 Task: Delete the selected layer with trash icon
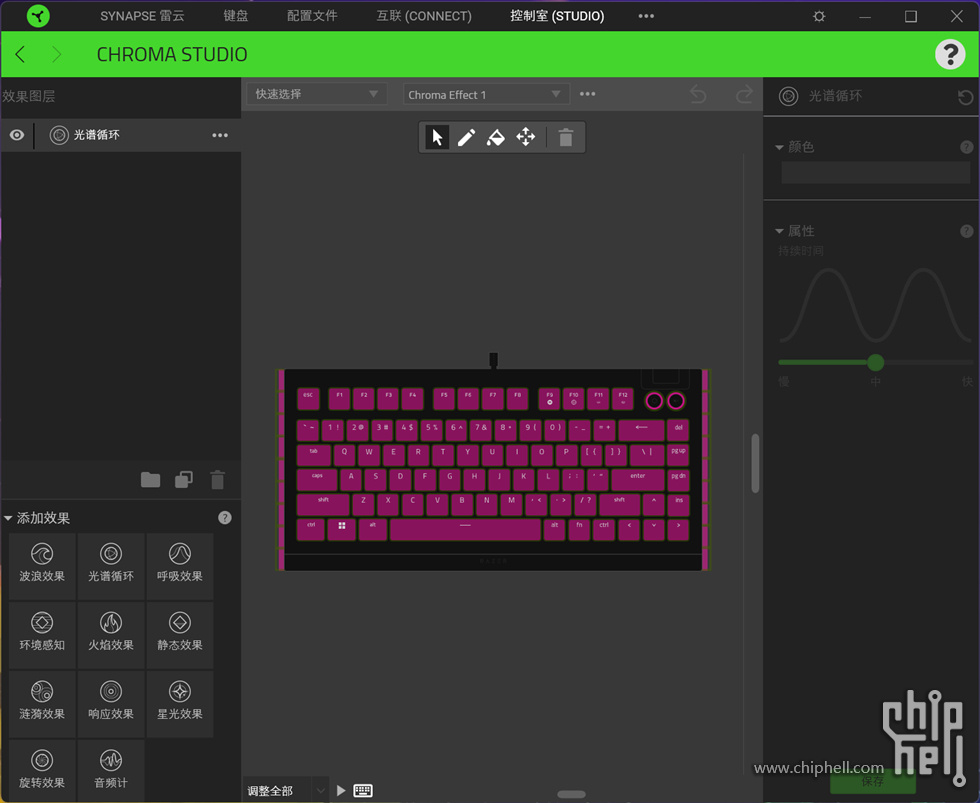pyautogui.click(x=218, y=480)
